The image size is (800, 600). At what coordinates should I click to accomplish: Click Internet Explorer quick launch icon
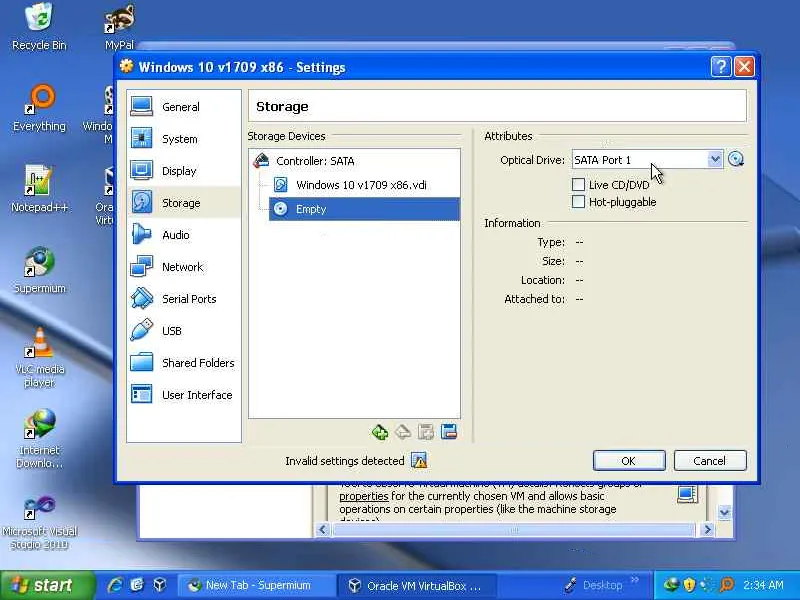tap(115, 585)
